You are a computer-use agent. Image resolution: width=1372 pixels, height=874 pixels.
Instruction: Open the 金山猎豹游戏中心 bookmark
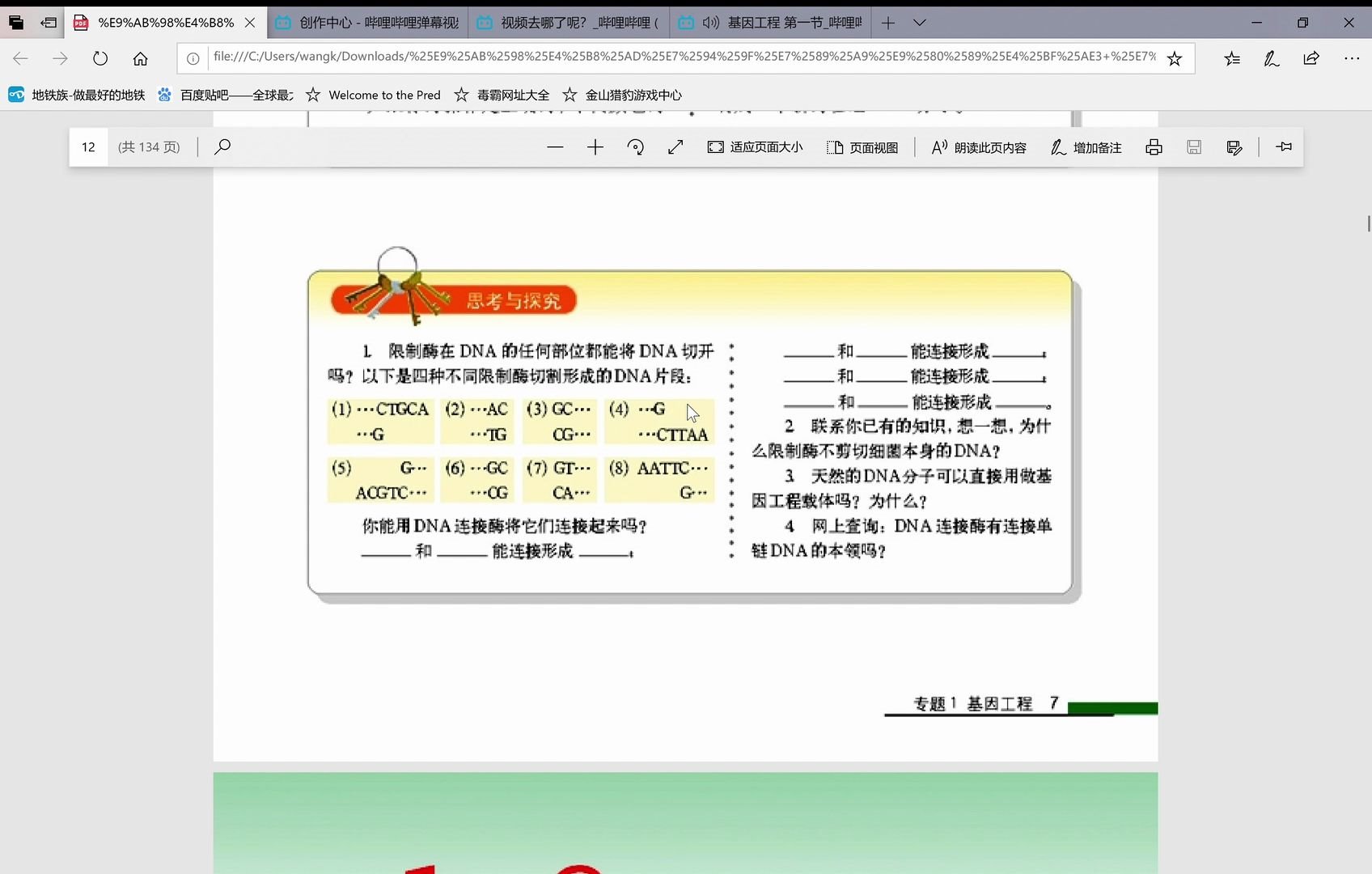(x=622, y=95)
